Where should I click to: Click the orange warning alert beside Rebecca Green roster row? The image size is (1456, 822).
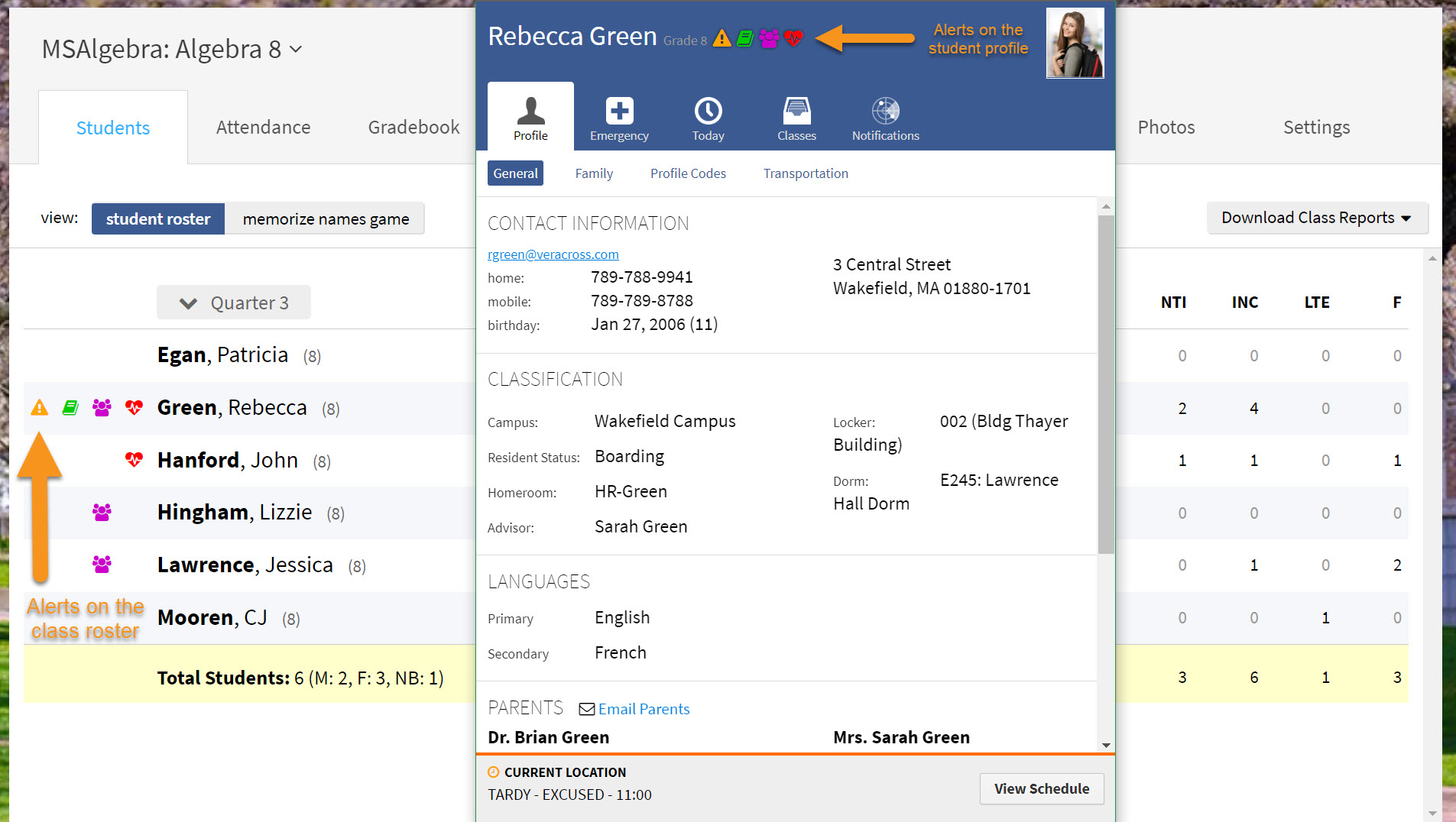[39, 408]
